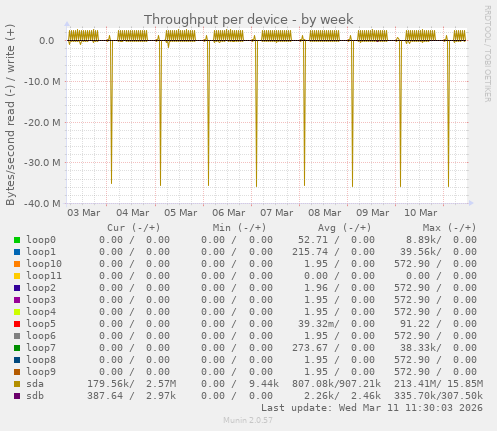Click the loop1 blue color swatch
The image size is (497, 431).
[17, 252]
